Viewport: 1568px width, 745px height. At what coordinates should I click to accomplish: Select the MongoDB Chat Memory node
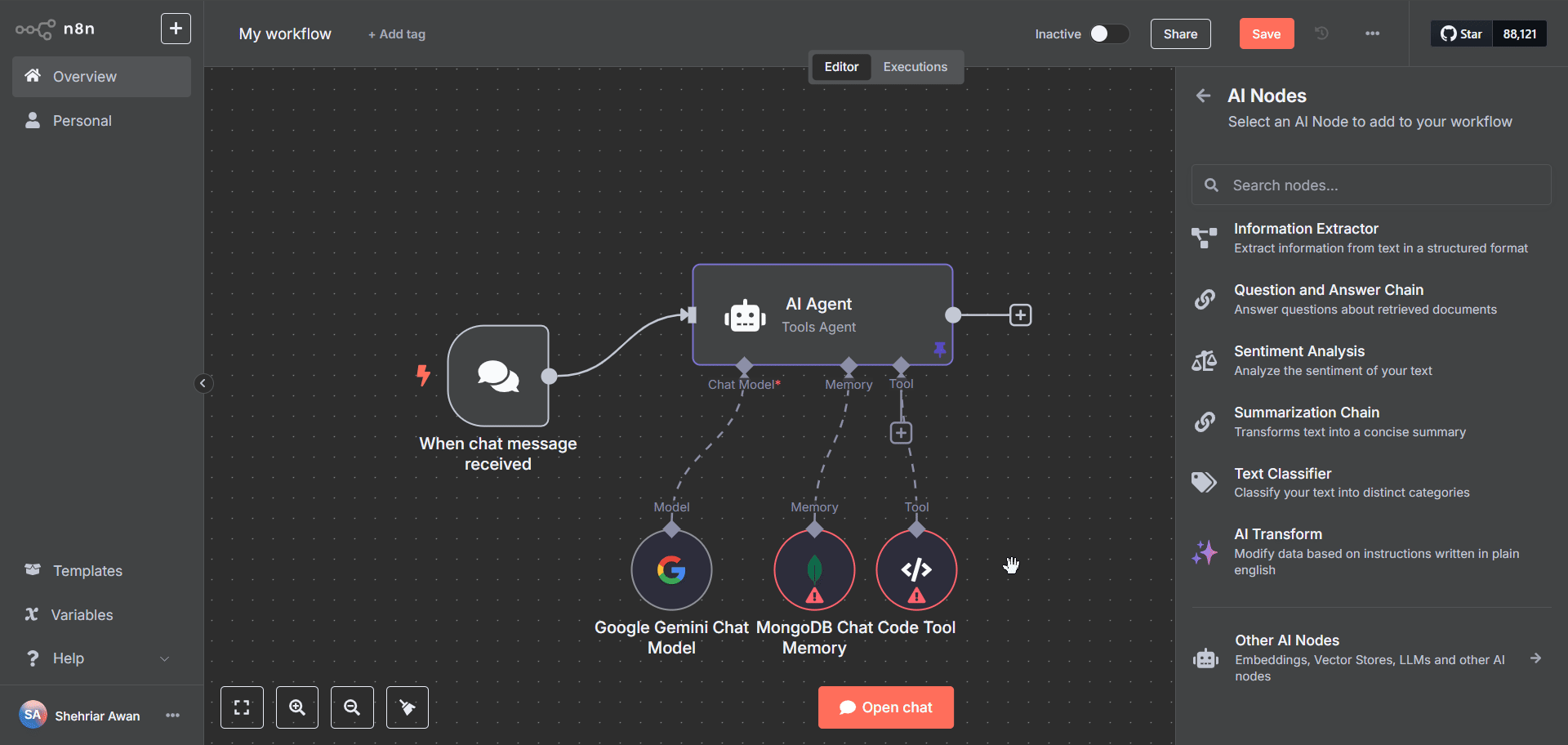814,570
